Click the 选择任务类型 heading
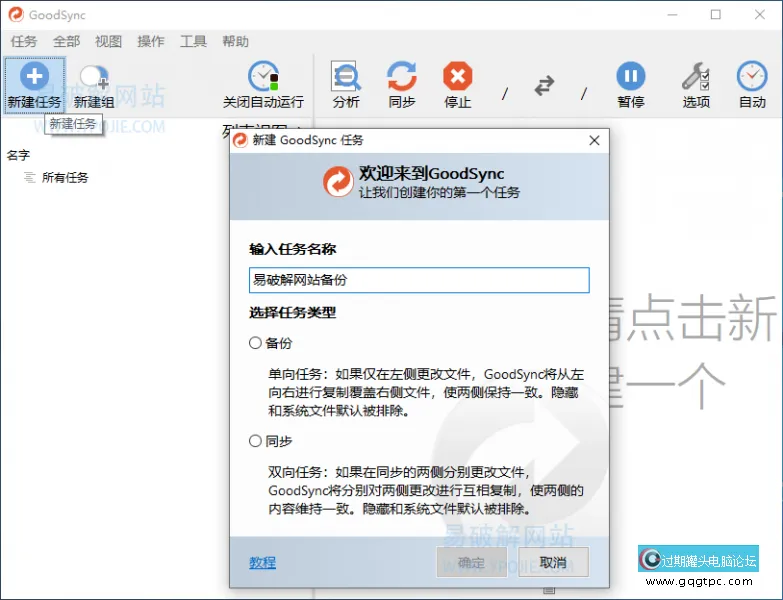Viewport: 783px width, 600px height. click(293, 312)
